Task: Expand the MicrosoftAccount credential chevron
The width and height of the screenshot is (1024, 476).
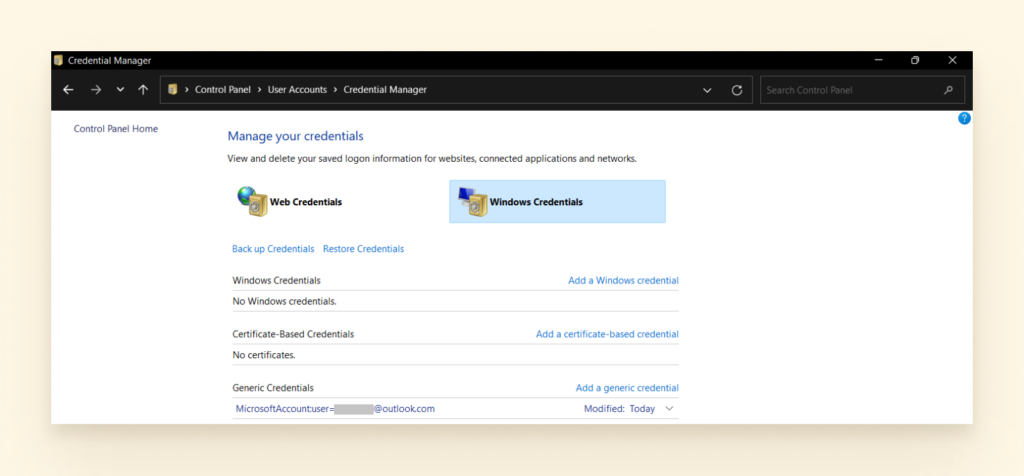Action: pos(669,409)
